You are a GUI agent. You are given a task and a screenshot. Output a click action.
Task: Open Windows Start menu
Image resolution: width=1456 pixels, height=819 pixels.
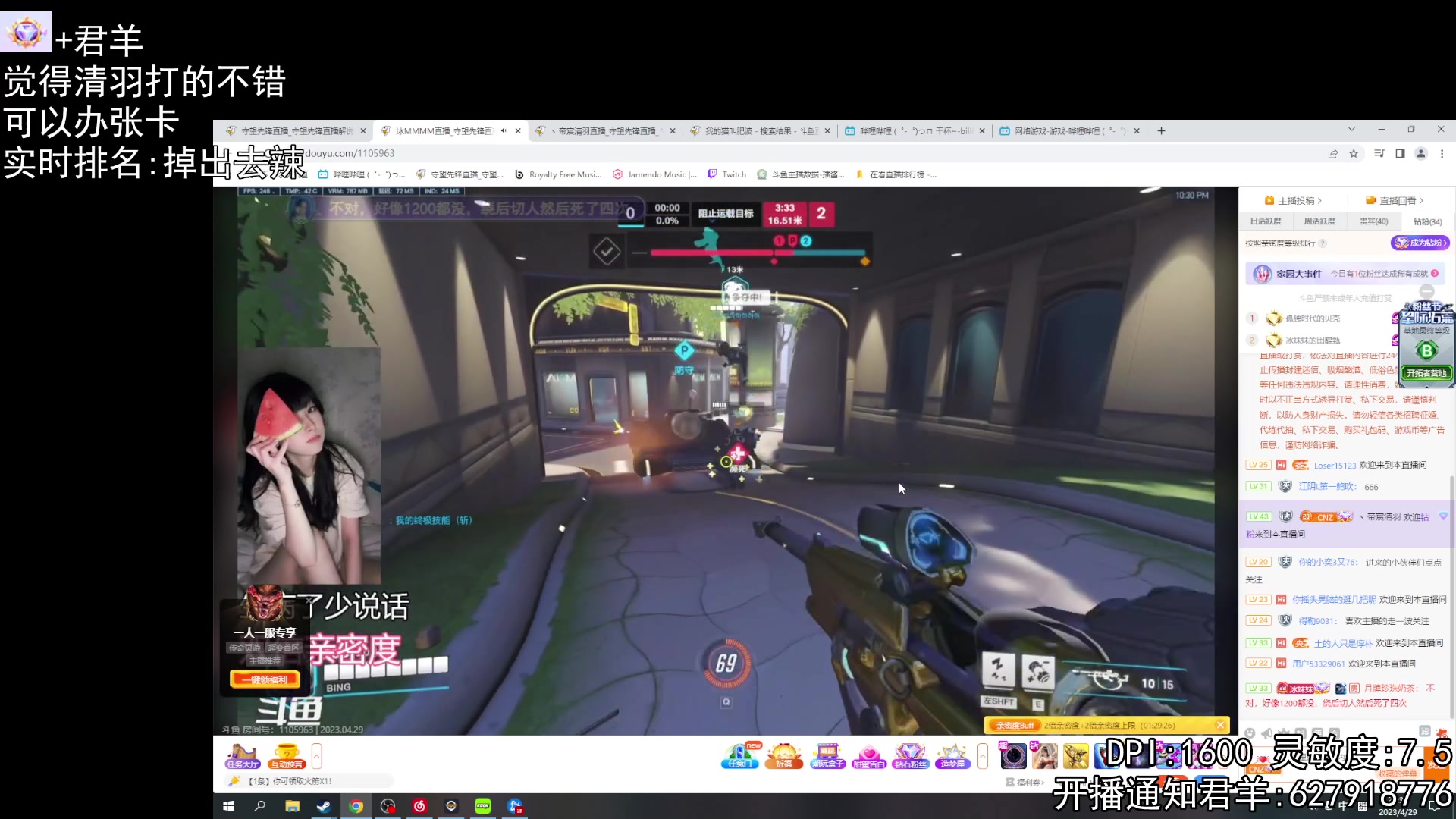(x=228, y=806)
